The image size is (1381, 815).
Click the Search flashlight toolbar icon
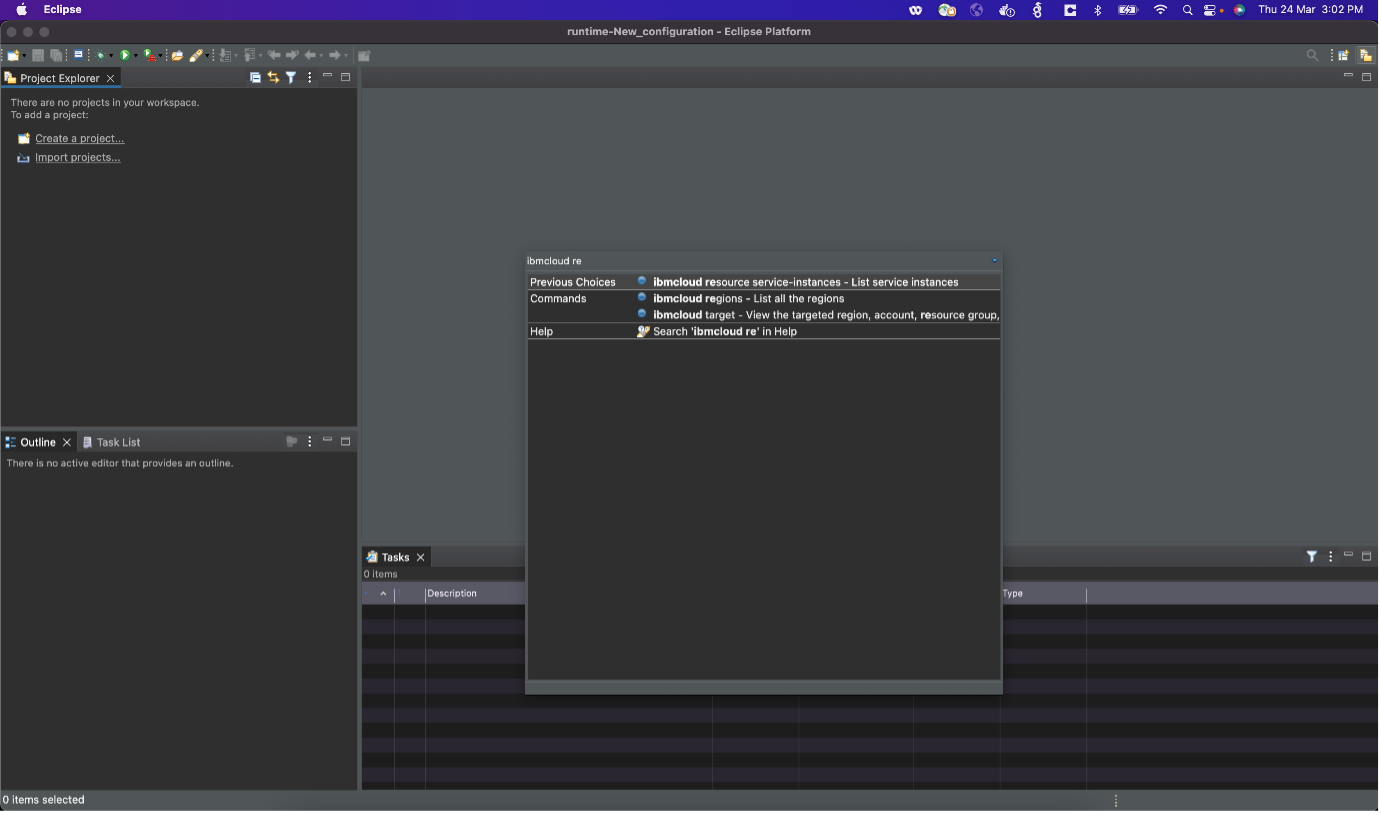point(196,55)
